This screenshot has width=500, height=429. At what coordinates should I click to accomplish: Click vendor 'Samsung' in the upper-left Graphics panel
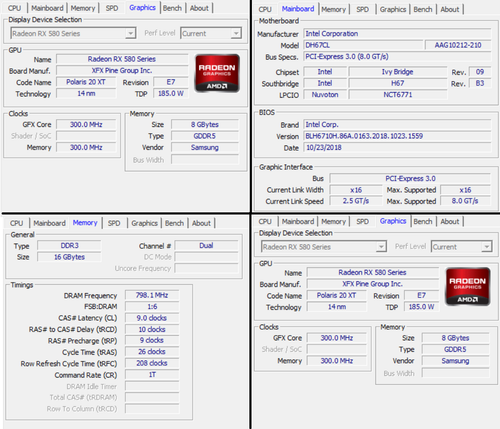[x=205, y=148]
